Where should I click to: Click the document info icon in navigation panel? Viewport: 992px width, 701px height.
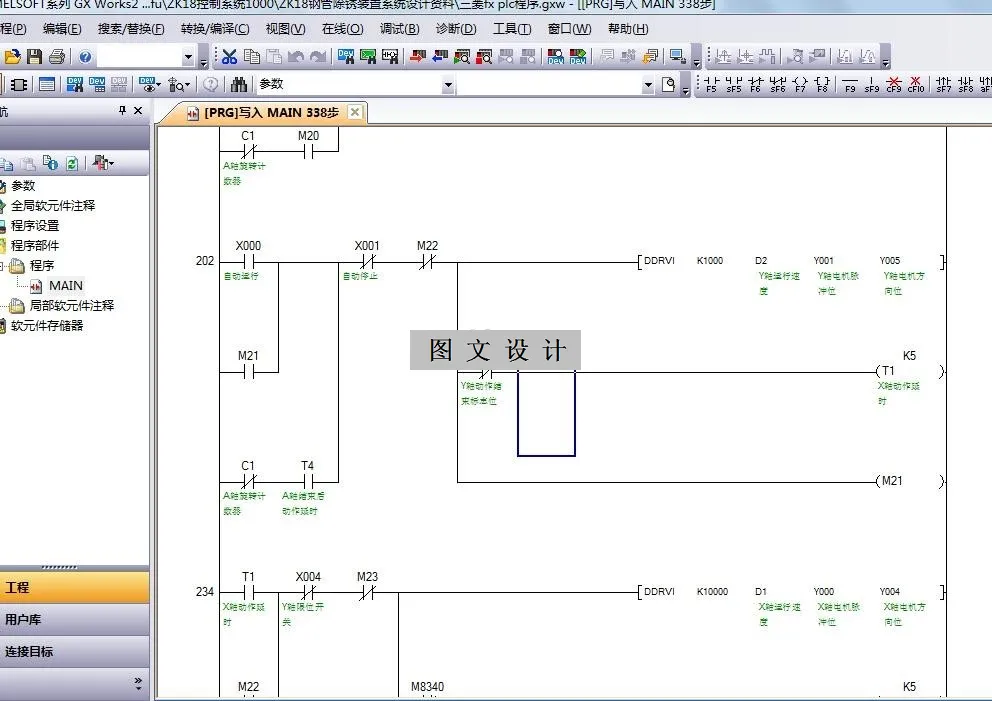(x=50, y=164)
